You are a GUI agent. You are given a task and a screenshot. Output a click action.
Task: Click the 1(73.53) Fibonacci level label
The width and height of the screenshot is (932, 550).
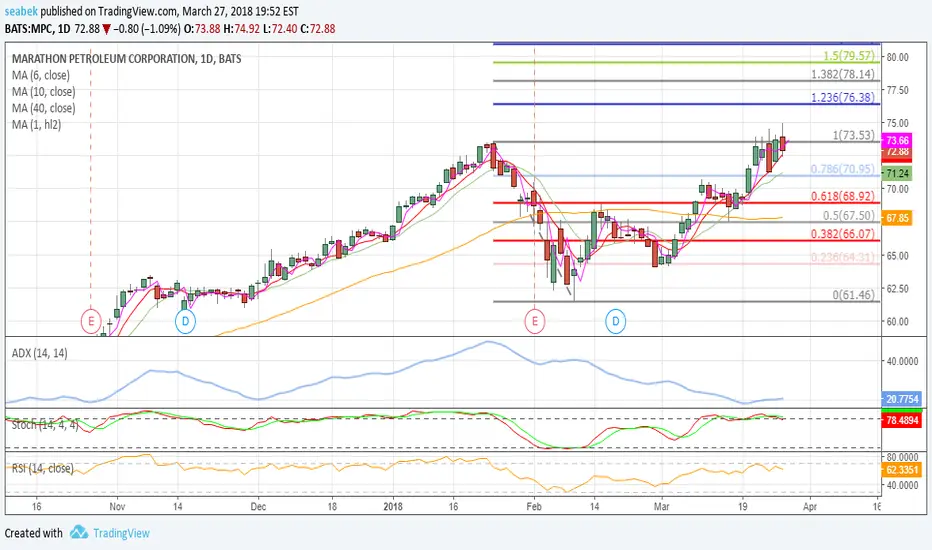(x=854, y=135)
